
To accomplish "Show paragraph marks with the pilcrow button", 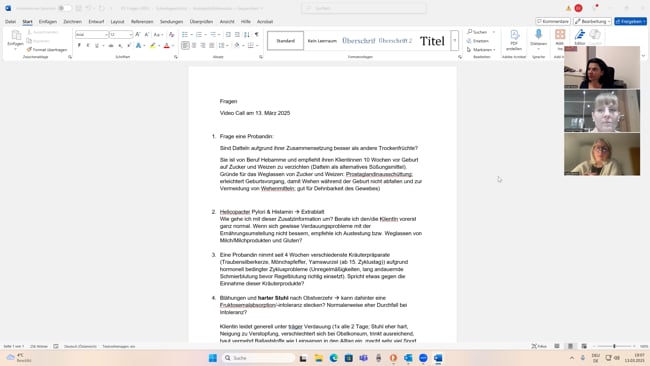I will tap(256, 34).
